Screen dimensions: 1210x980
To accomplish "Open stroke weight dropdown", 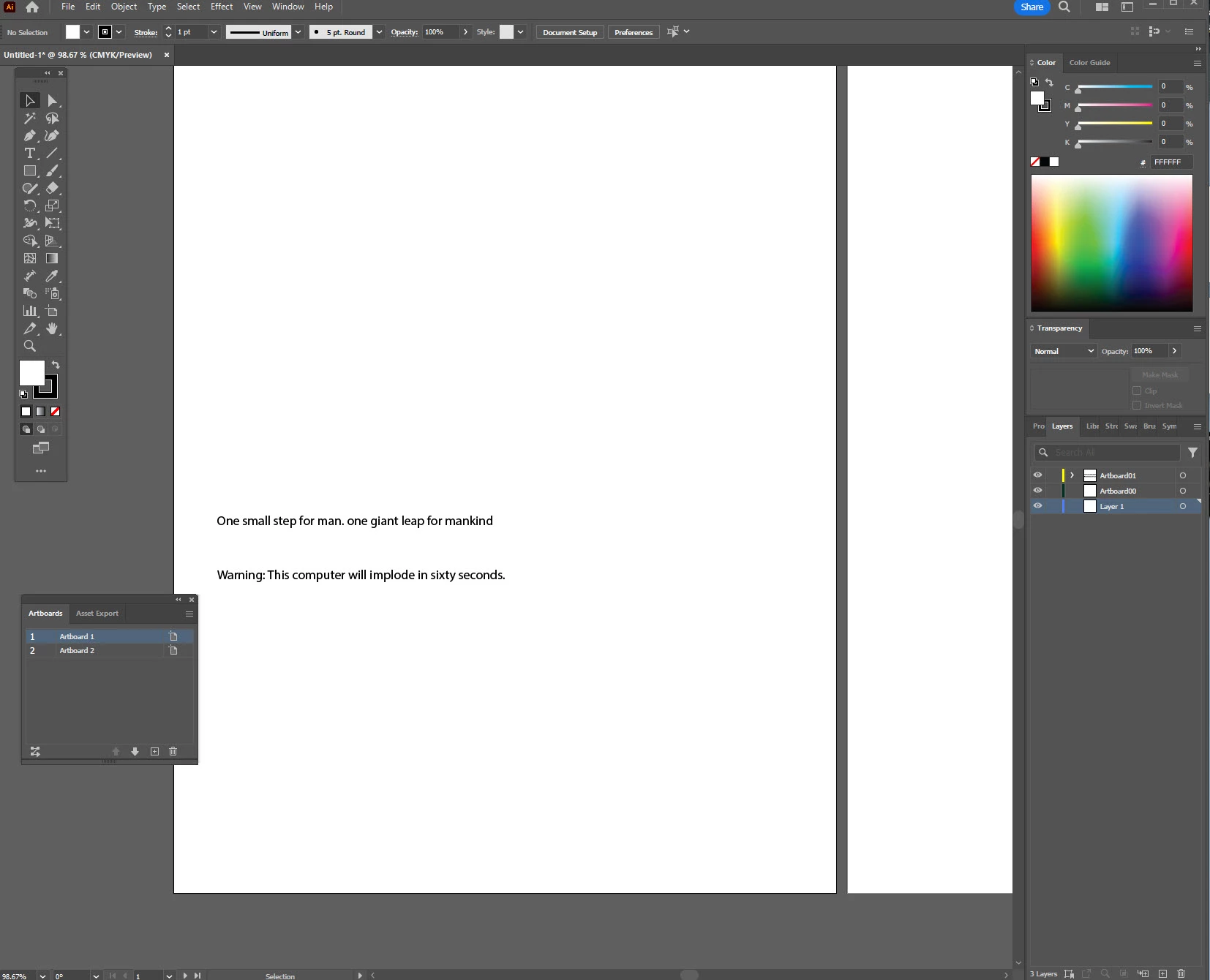I will point(214,32).
